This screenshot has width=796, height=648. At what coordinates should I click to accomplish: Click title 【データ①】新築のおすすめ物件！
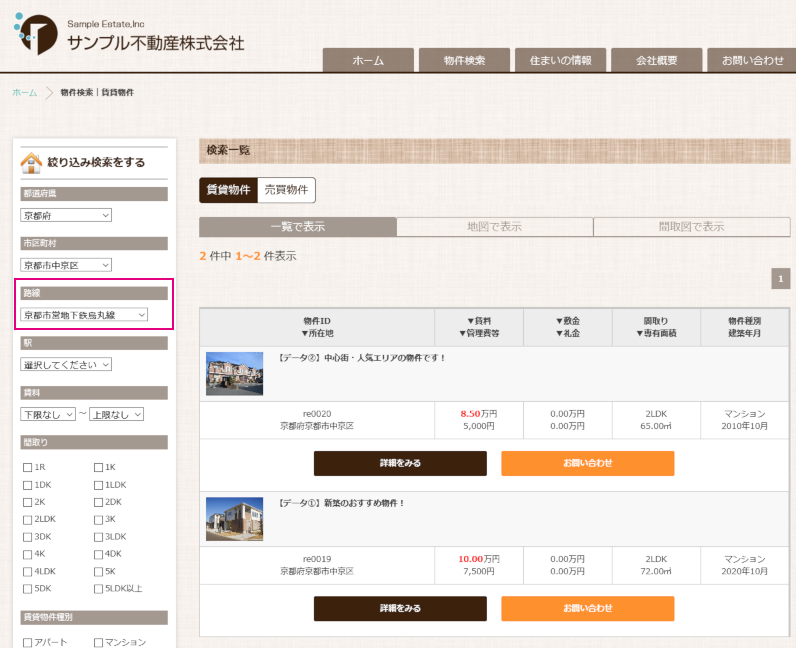342,503
